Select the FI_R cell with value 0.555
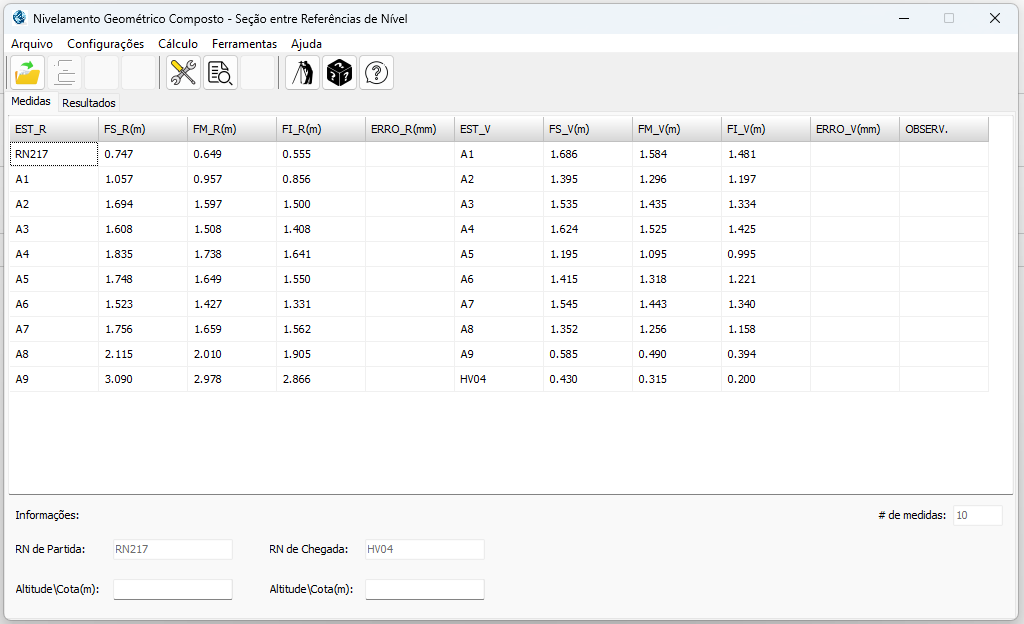1024x624 pixels. point(321,154)
